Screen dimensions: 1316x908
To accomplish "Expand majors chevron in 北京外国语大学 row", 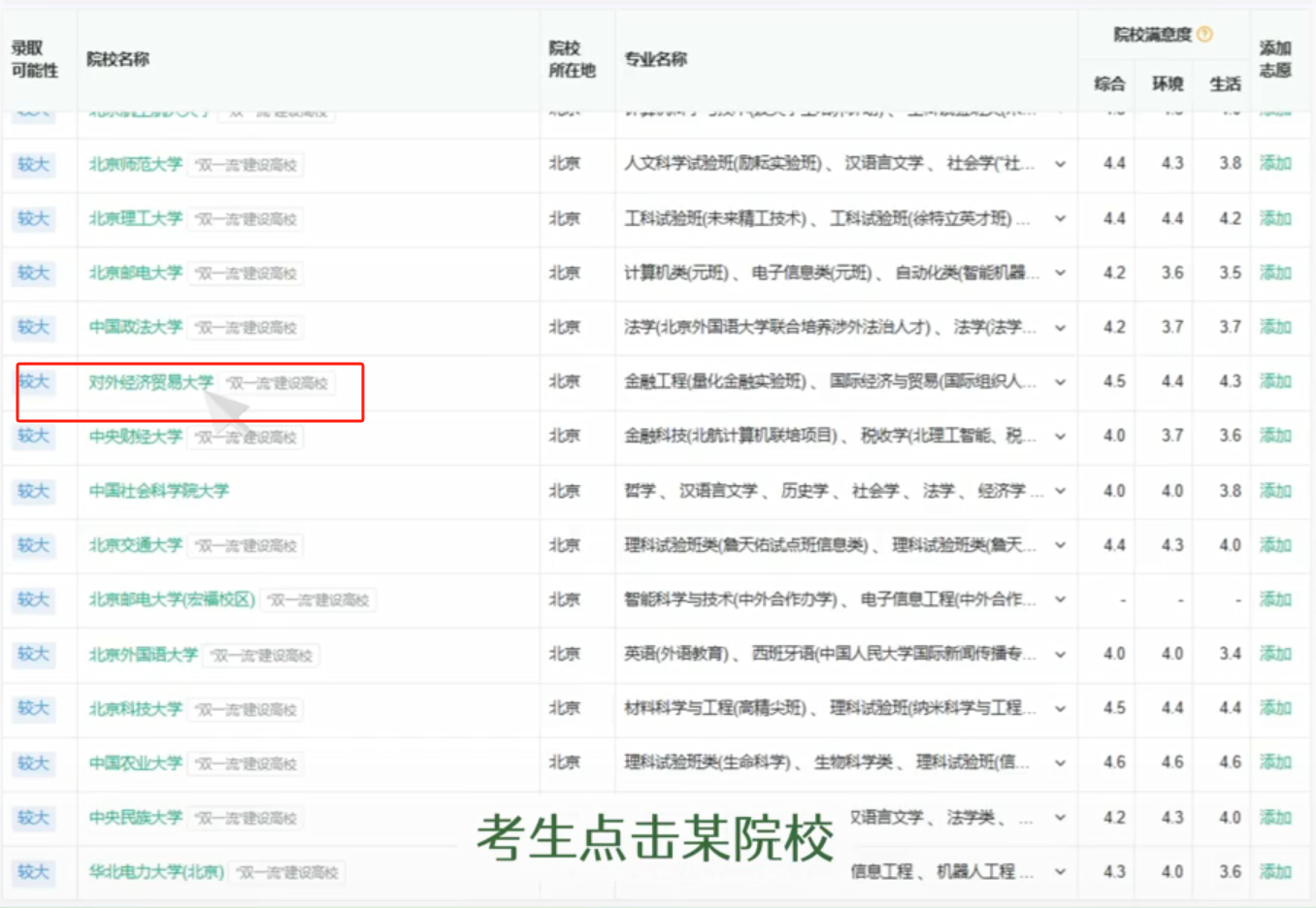I will coord(1060,655).
